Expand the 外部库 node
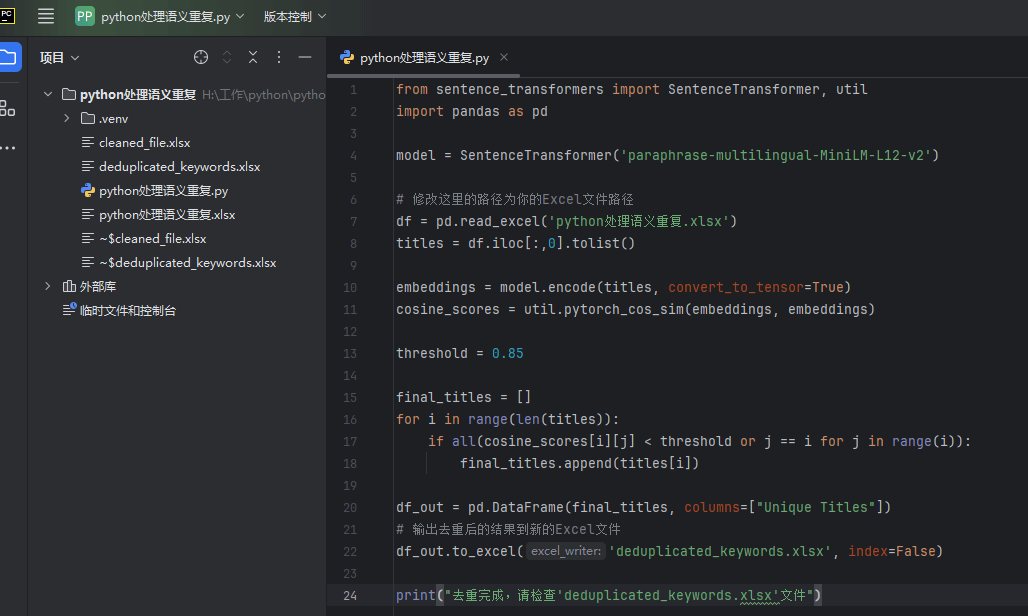The image size is (1028, 616). coord(48,286)
